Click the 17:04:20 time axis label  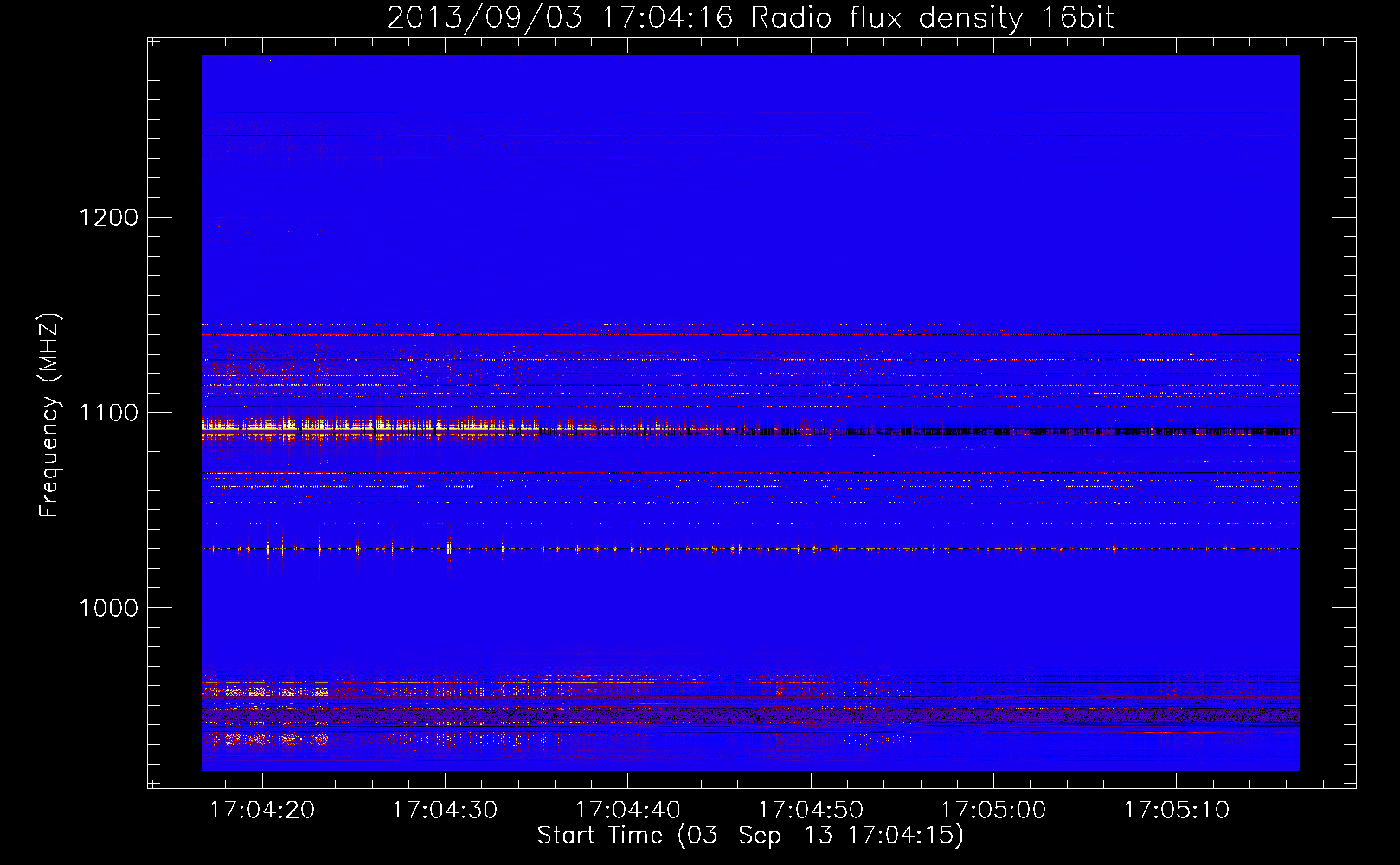pos(262,811)
